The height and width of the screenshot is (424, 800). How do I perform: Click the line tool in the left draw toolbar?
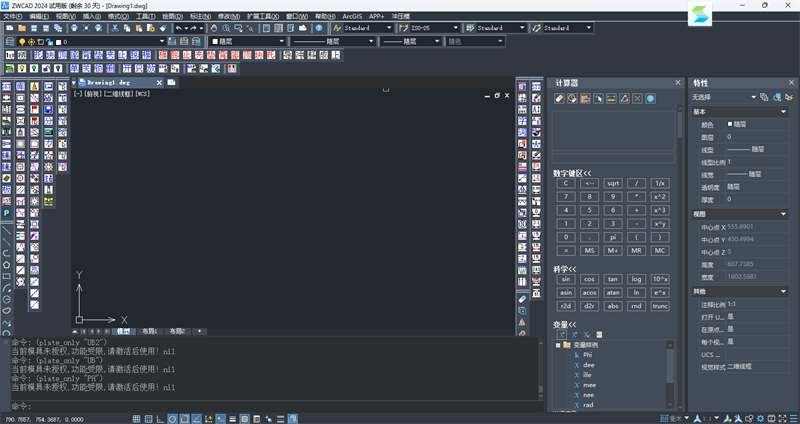(x=6, y=228)
